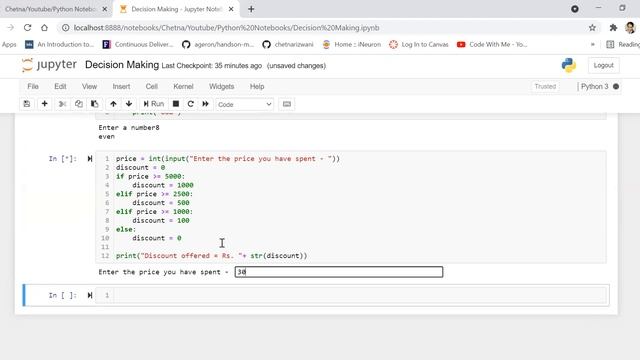Open Log In to Canvas bookmark
Screen dimensions: 640x360
(419, 44)
